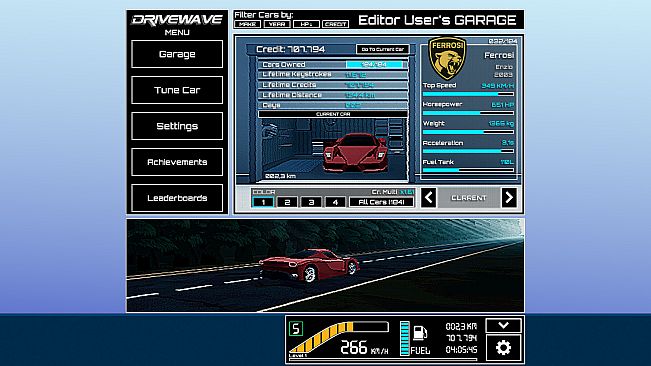The height and width of the screenshot is (366, 651).
Task: Click the Top Speed stat bar
Action: coord(468,94)
